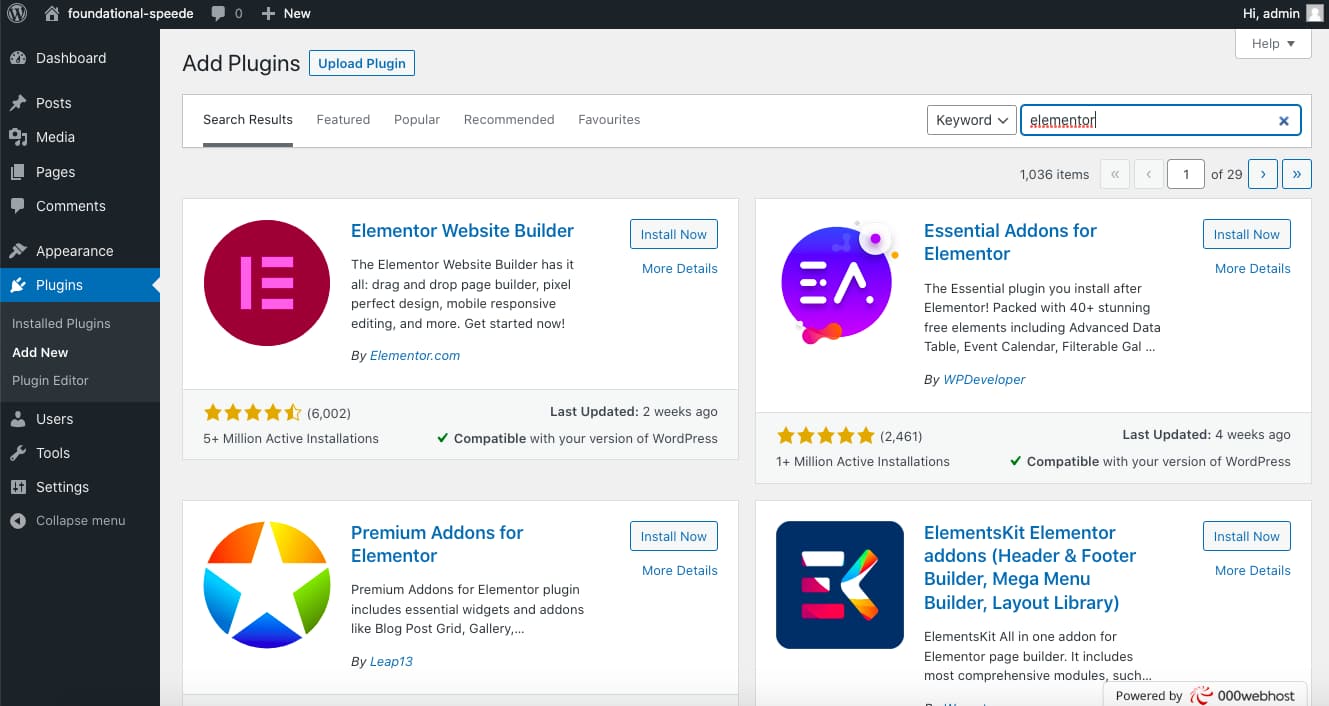The width and height of the screenshot is (1329, 706).
Task: Open the Settings section
Action: coord(60,487)
